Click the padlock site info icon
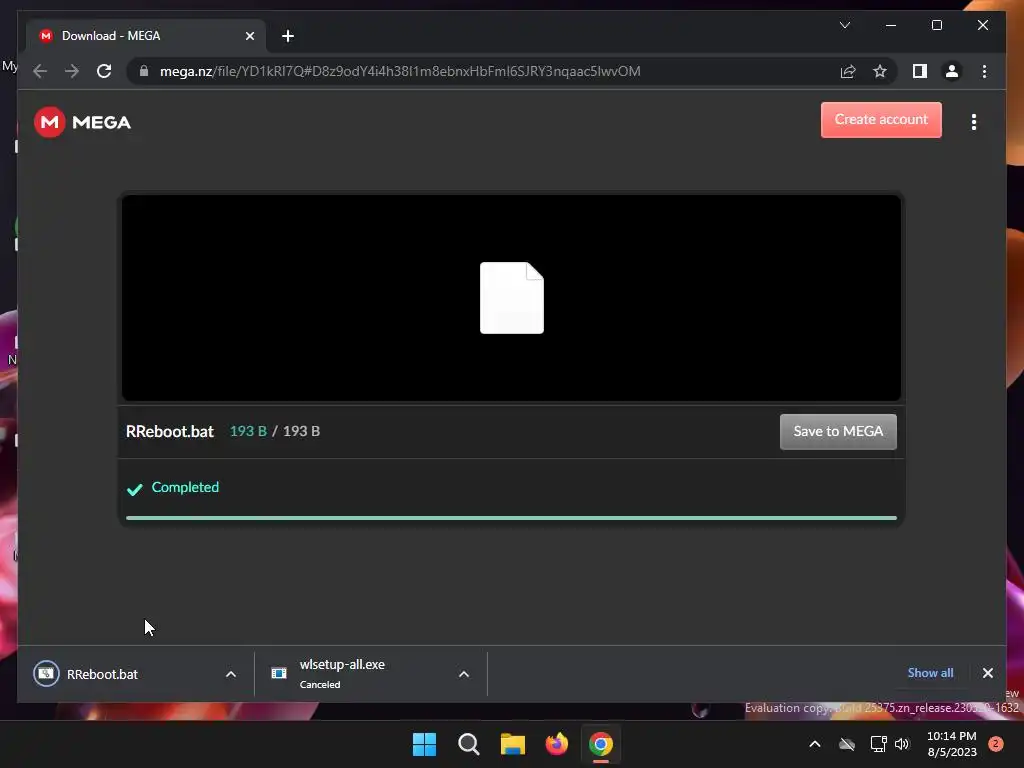Viewport: 1024px width, 768px height. tap(144, 71)
